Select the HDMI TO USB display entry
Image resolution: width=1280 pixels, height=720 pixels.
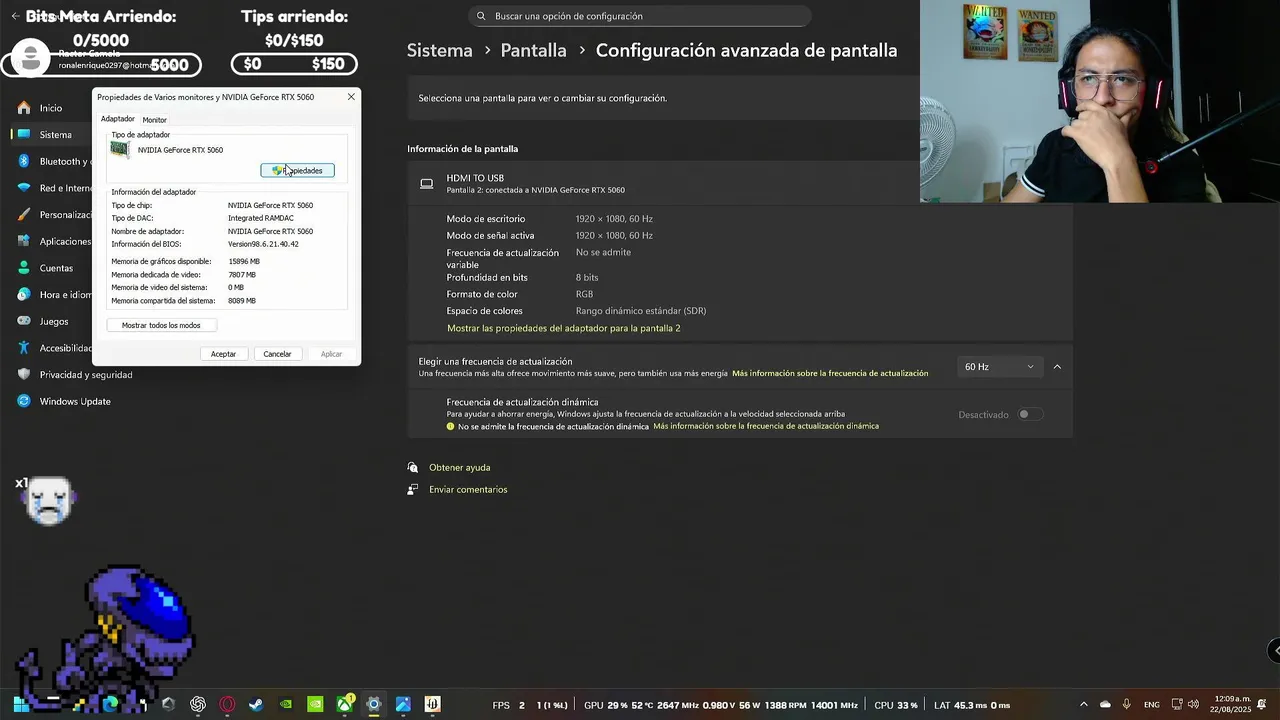tap(739, 183)
